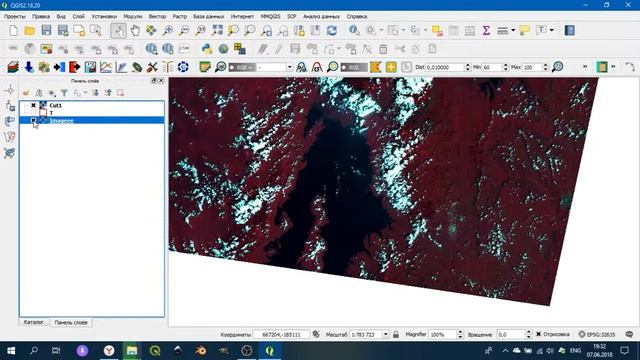
Task: Open map tips speech bubble tool
Action: pyautogui.click(x=524, y=31)
